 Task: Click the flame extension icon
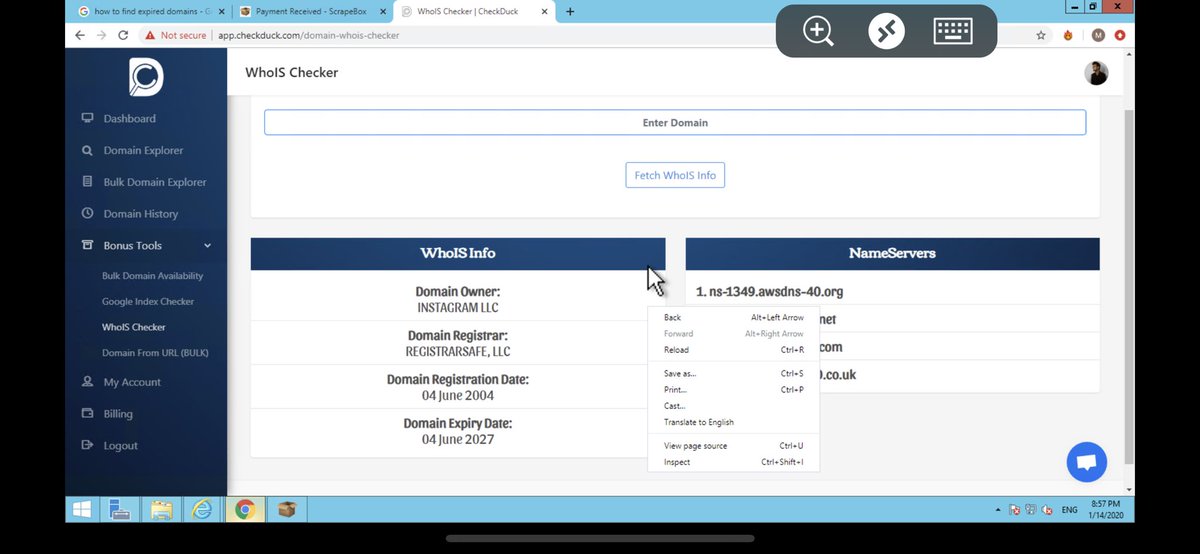[x=1068, y=35]
